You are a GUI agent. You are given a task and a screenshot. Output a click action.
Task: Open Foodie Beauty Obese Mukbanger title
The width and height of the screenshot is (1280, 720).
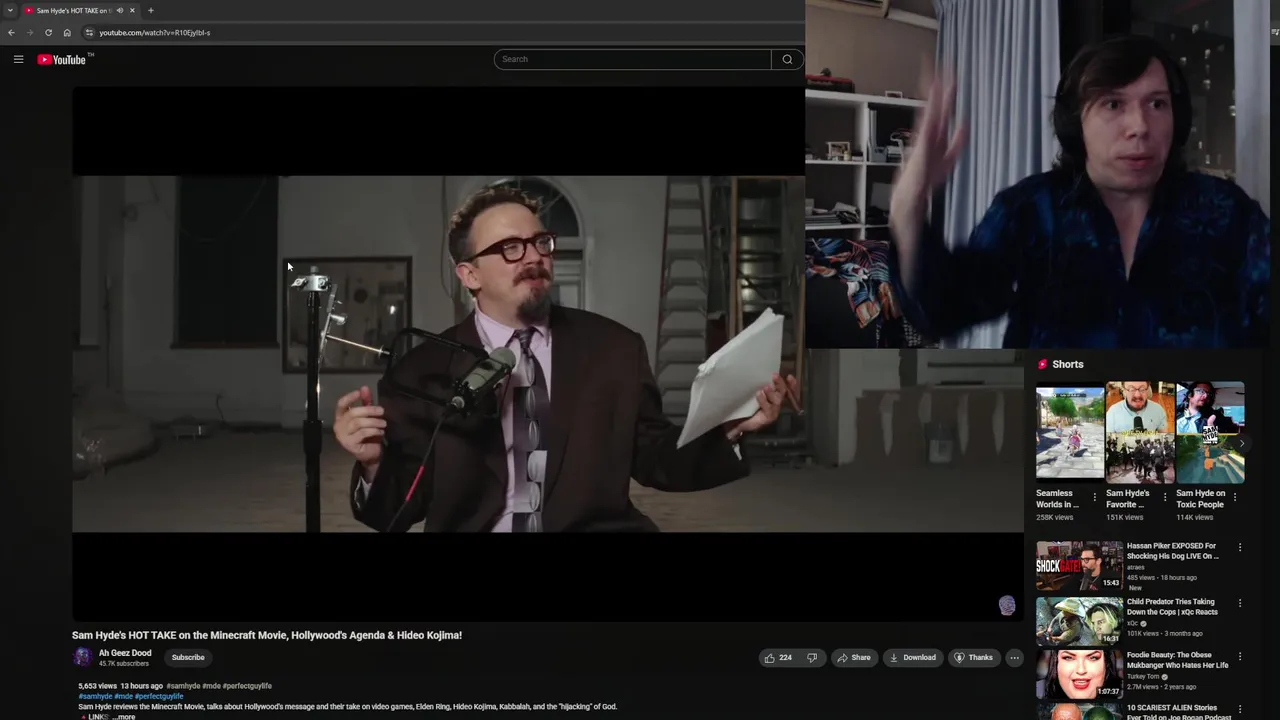[x=1178, y=660]
